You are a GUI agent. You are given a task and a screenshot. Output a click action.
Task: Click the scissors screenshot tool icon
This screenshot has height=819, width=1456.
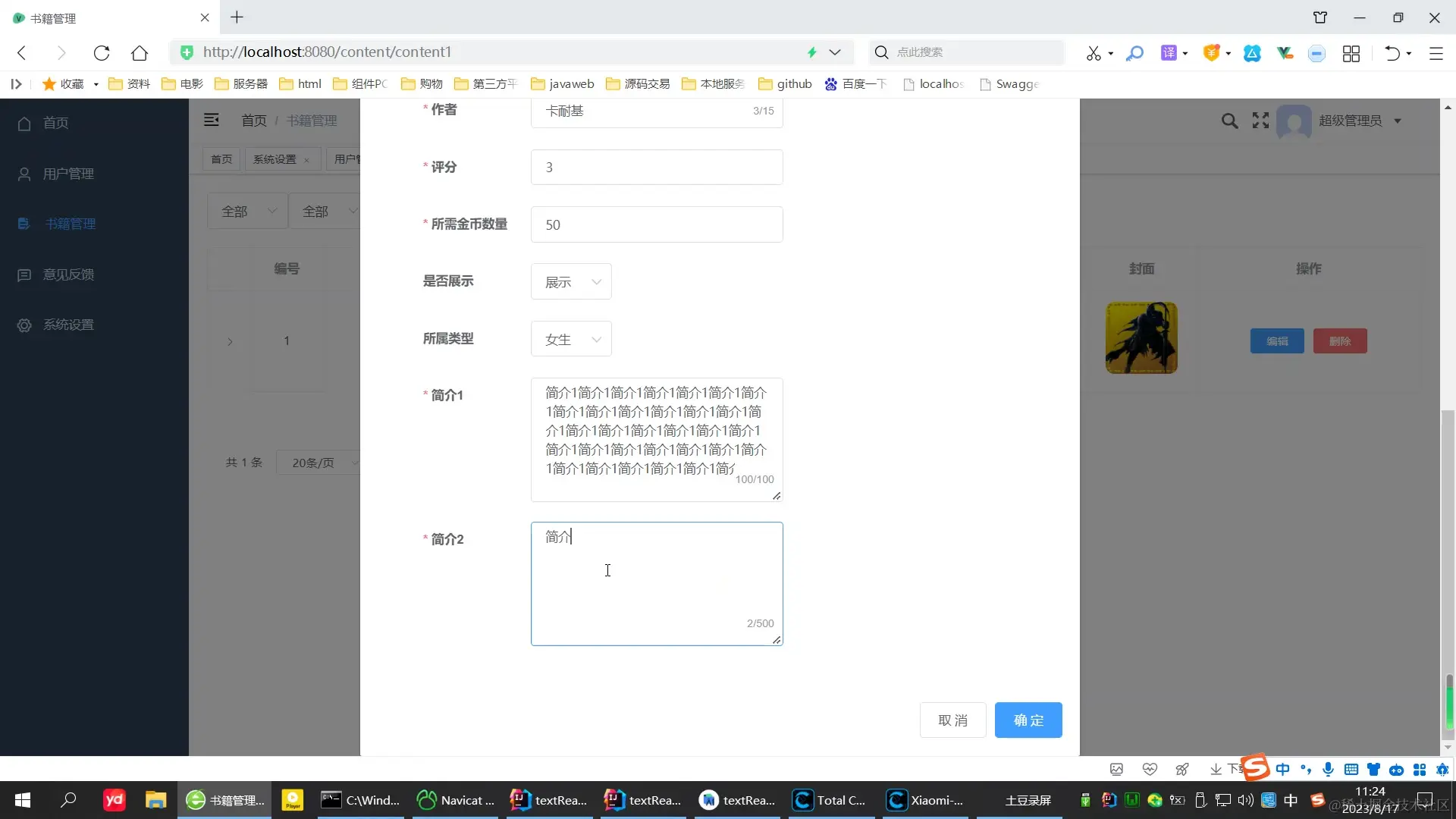point(1093,53)
